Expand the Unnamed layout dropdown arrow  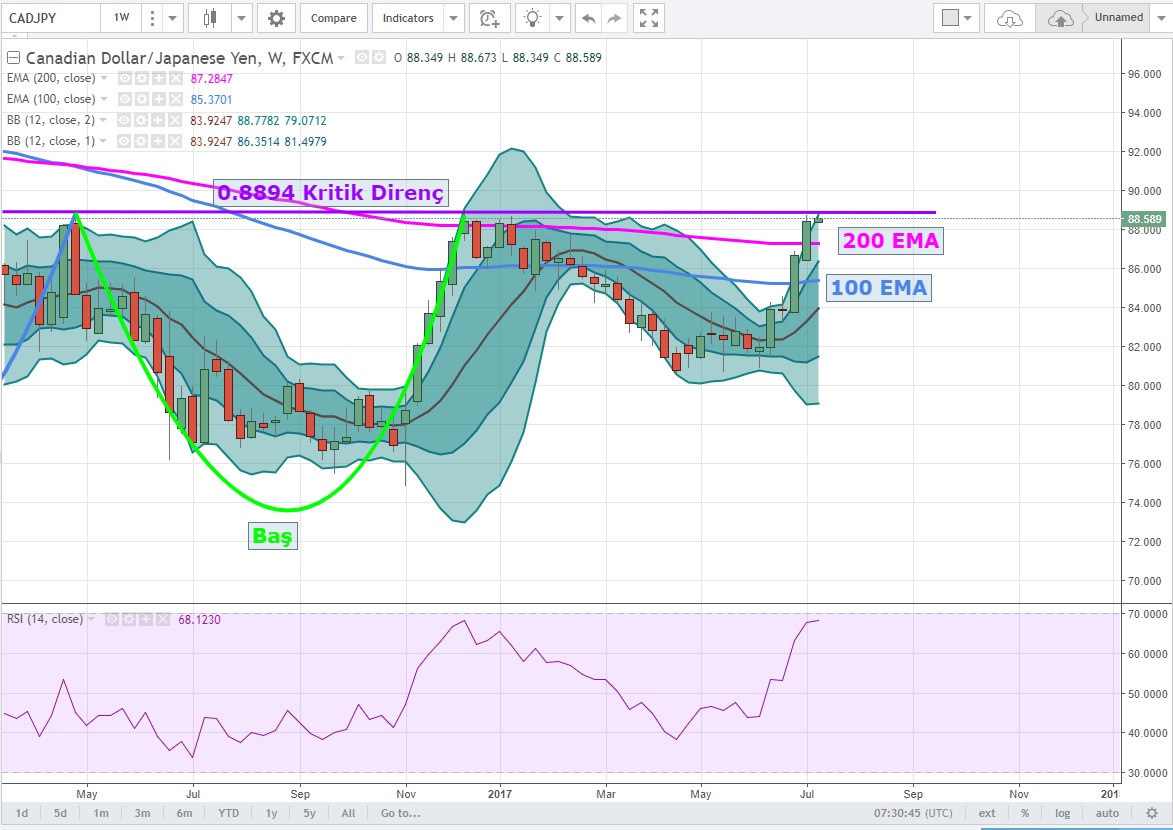[1160, 18]
